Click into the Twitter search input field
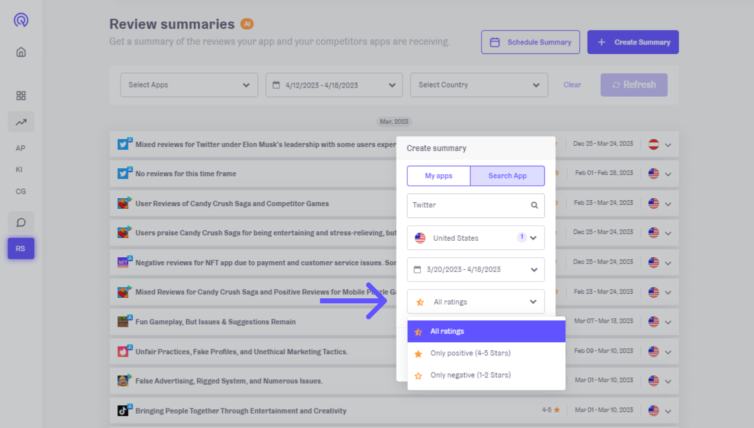Viewport: 754px width, 428px height. coord(469,205)
